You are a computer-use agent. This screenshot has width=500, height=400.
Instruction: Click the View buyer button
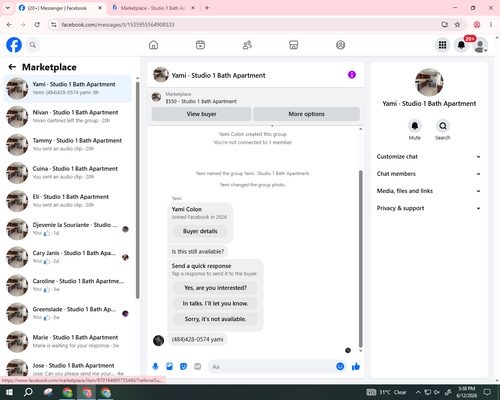(201, 114)
